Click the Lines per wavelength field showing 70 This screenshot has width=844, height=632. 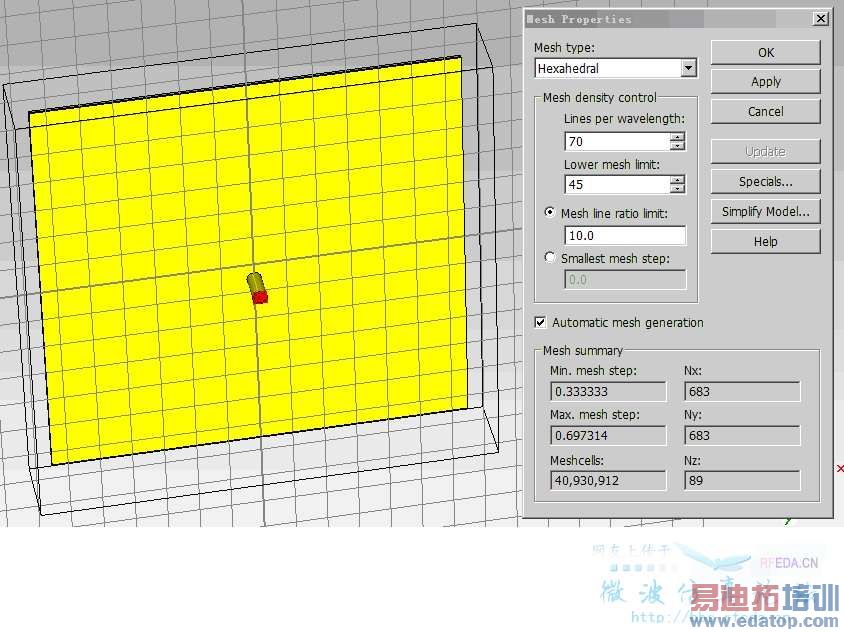[x=617, y=142]
